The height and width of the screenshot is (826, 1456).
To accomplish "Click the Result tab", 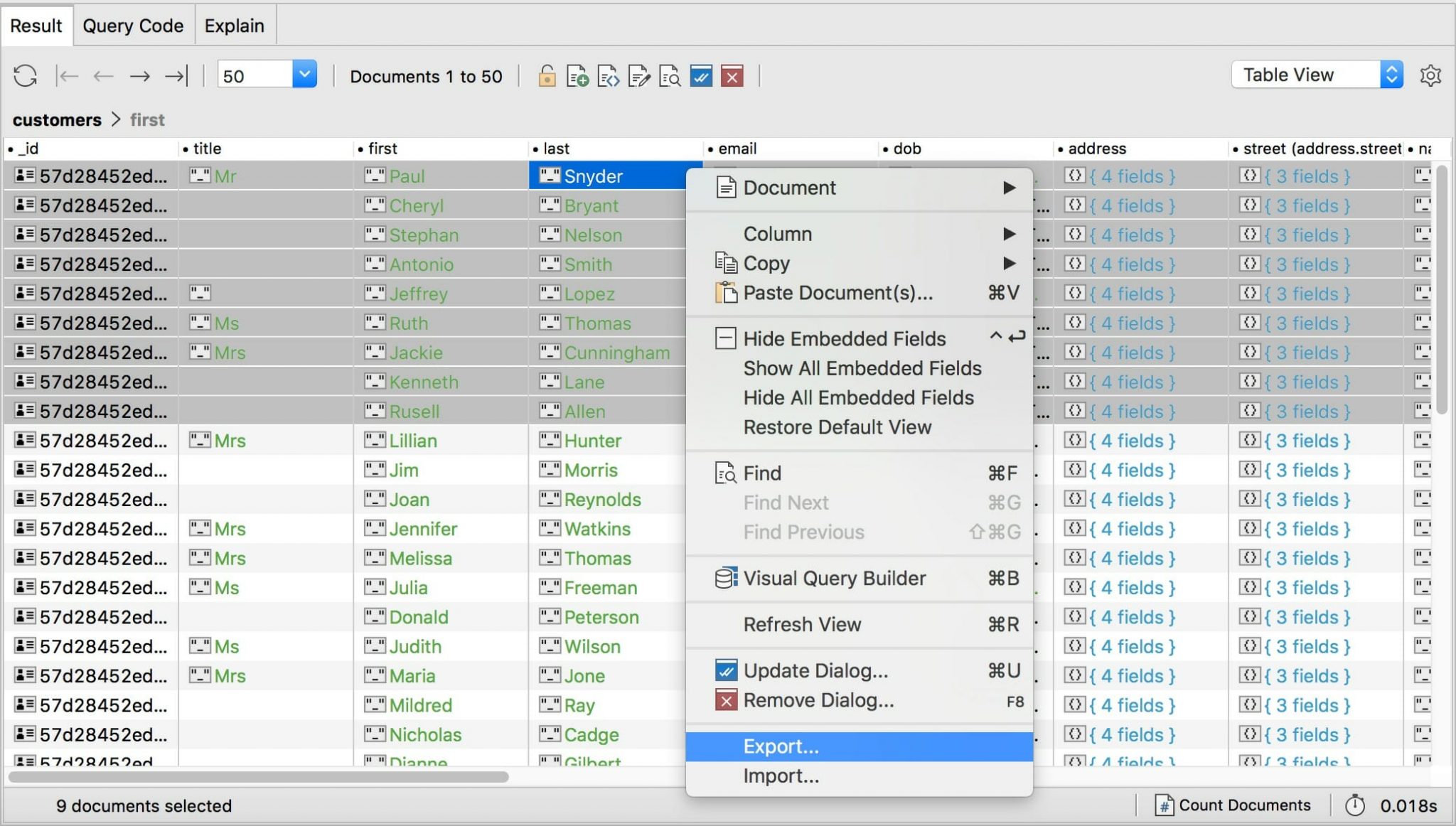I will coord(37,24).
